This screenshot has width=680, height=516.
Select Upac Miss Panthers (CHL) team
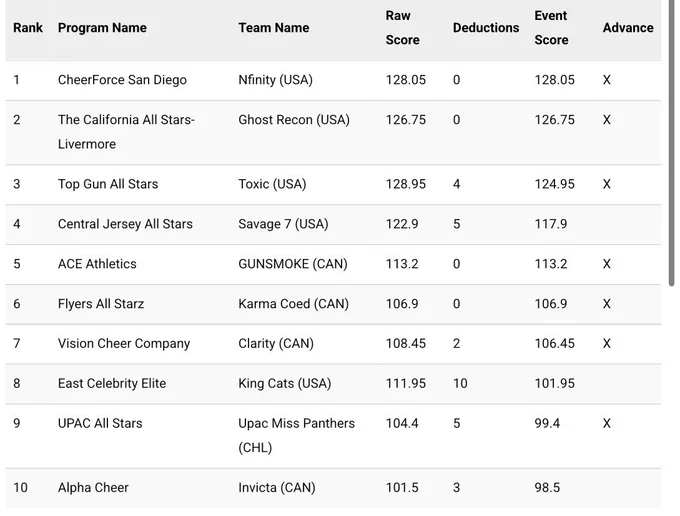pyautogui.click(x=297, y=435)
